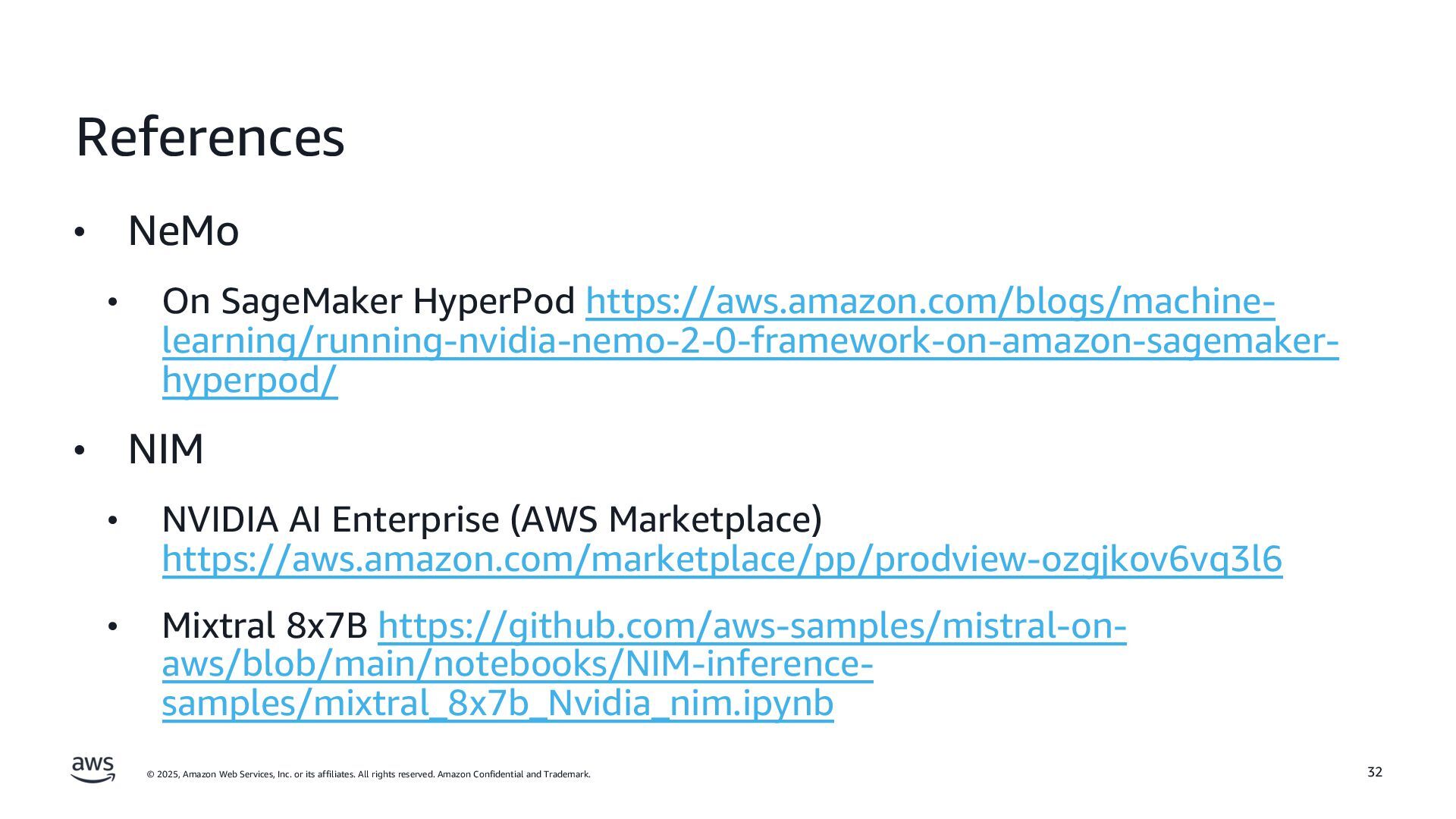The width and height of the screenshot is (1456, 819).
Task: Click slide number 32
Action: [1375, 772]
